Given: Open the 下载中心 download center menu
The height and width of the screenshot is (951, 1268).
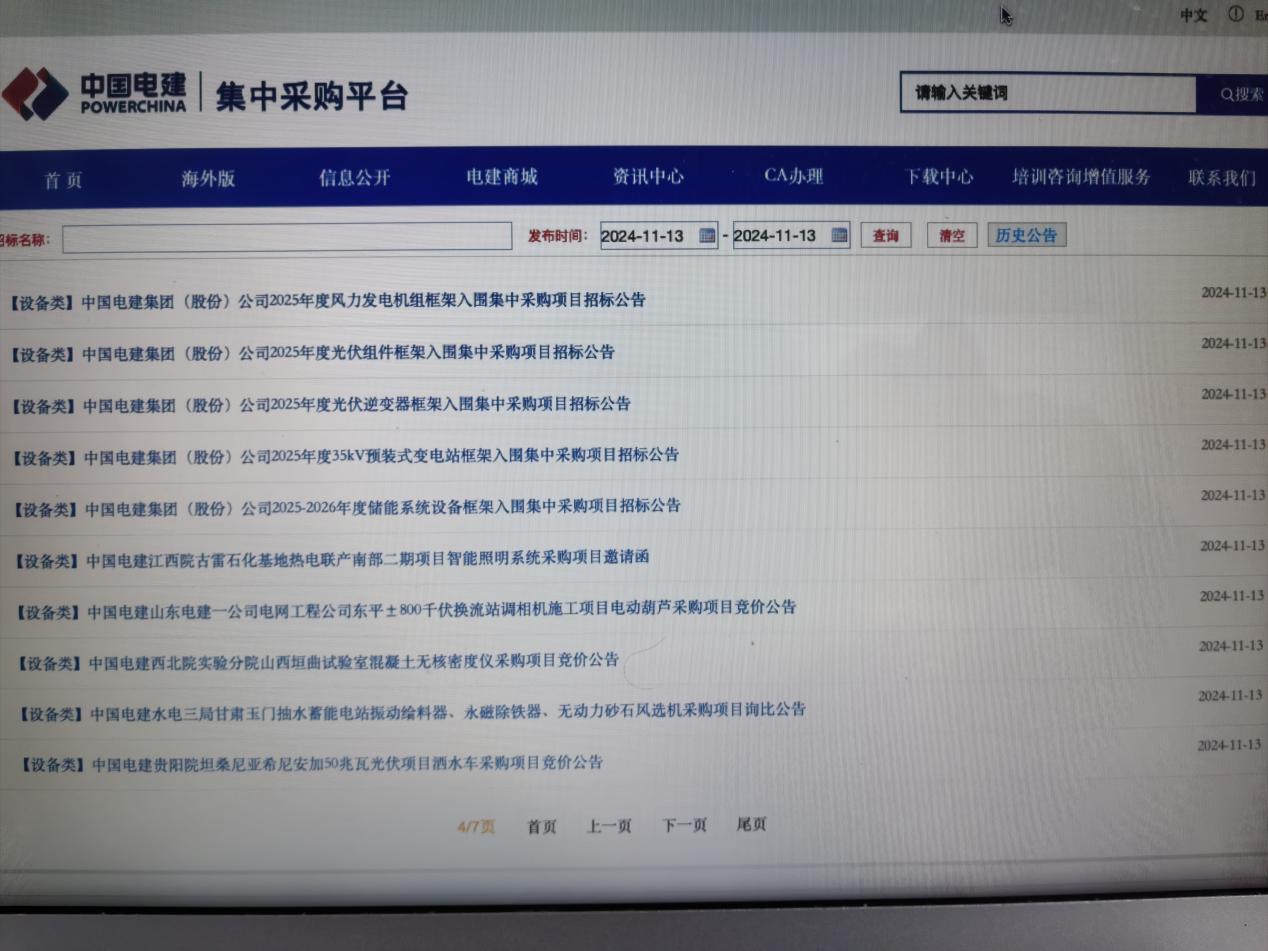Looking at the screenshot, I should coord(939,176).
